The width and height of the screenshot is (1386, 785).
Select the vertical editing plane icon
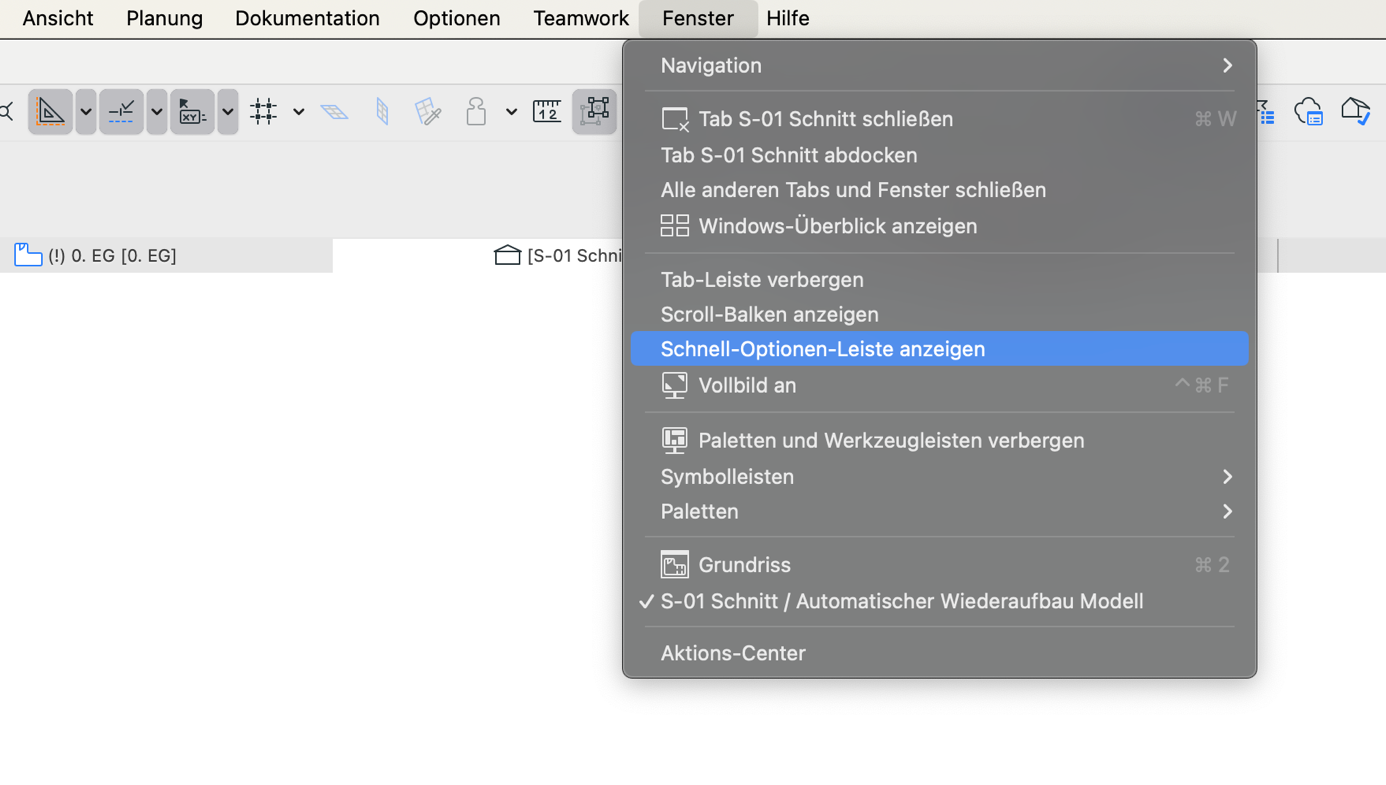(382, 112)
